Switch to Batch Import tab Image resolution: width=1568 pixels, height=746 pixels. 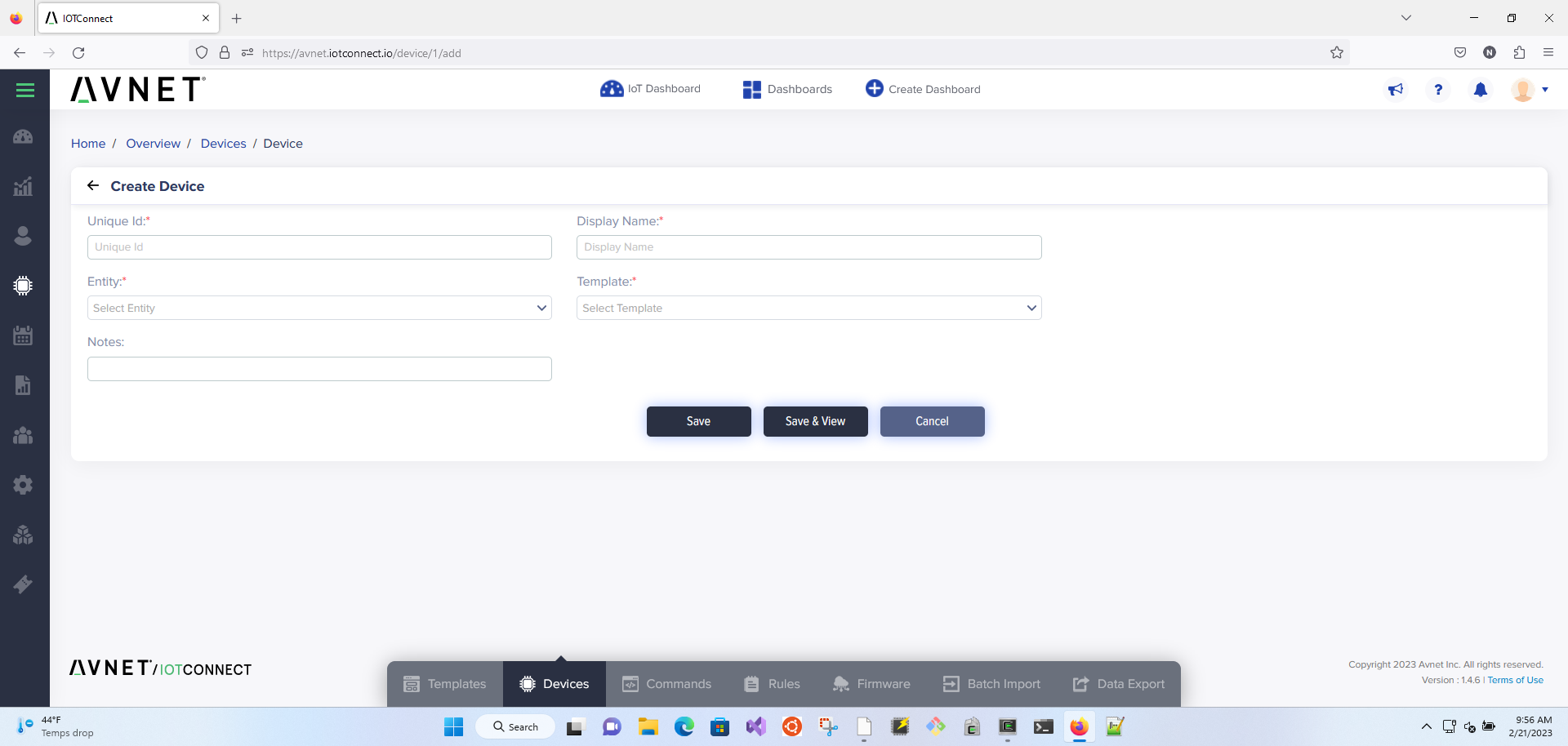tap(991, 684)
